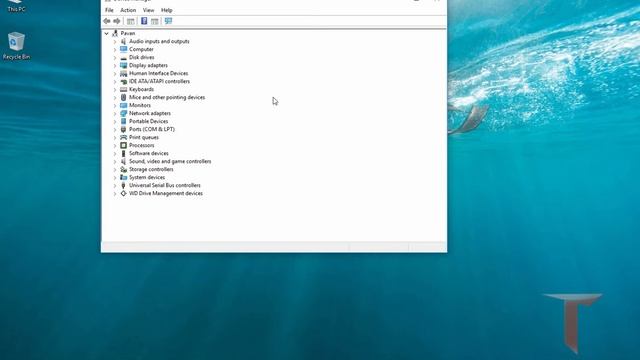
Task: Toggle the Show/Hide Console Tree toolbar icon
Action: (131, 21)
